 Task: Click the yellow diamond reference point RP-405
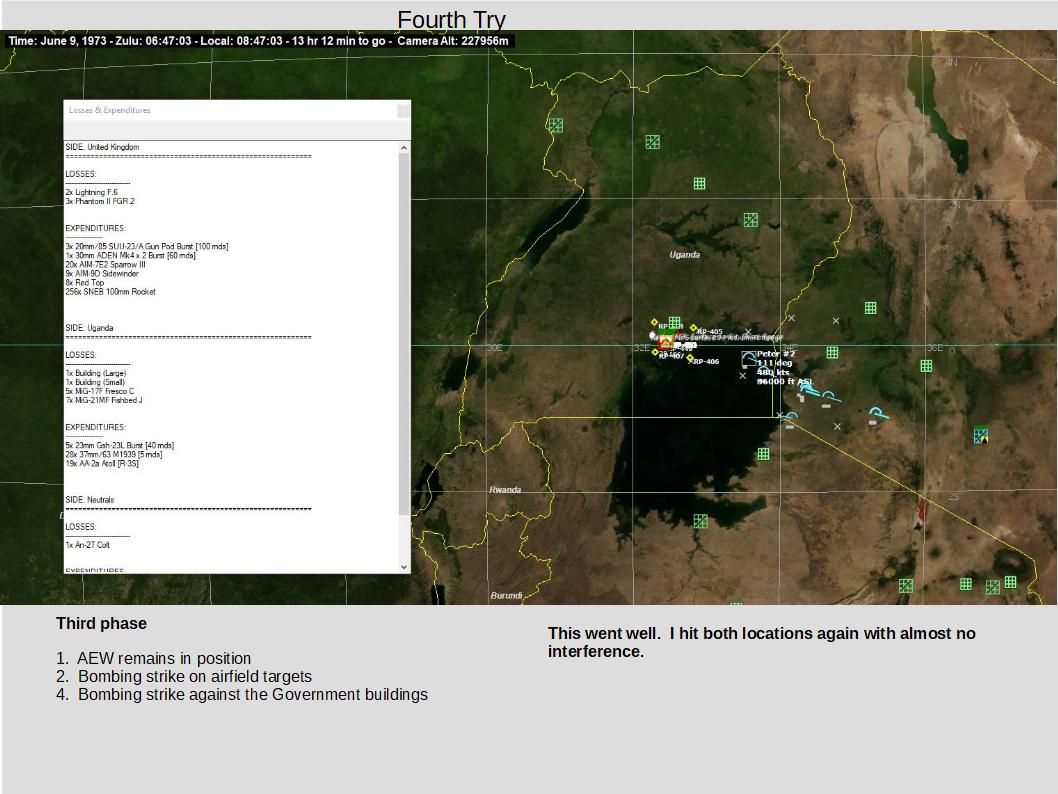pyautogui.click(x=693, y=328)
